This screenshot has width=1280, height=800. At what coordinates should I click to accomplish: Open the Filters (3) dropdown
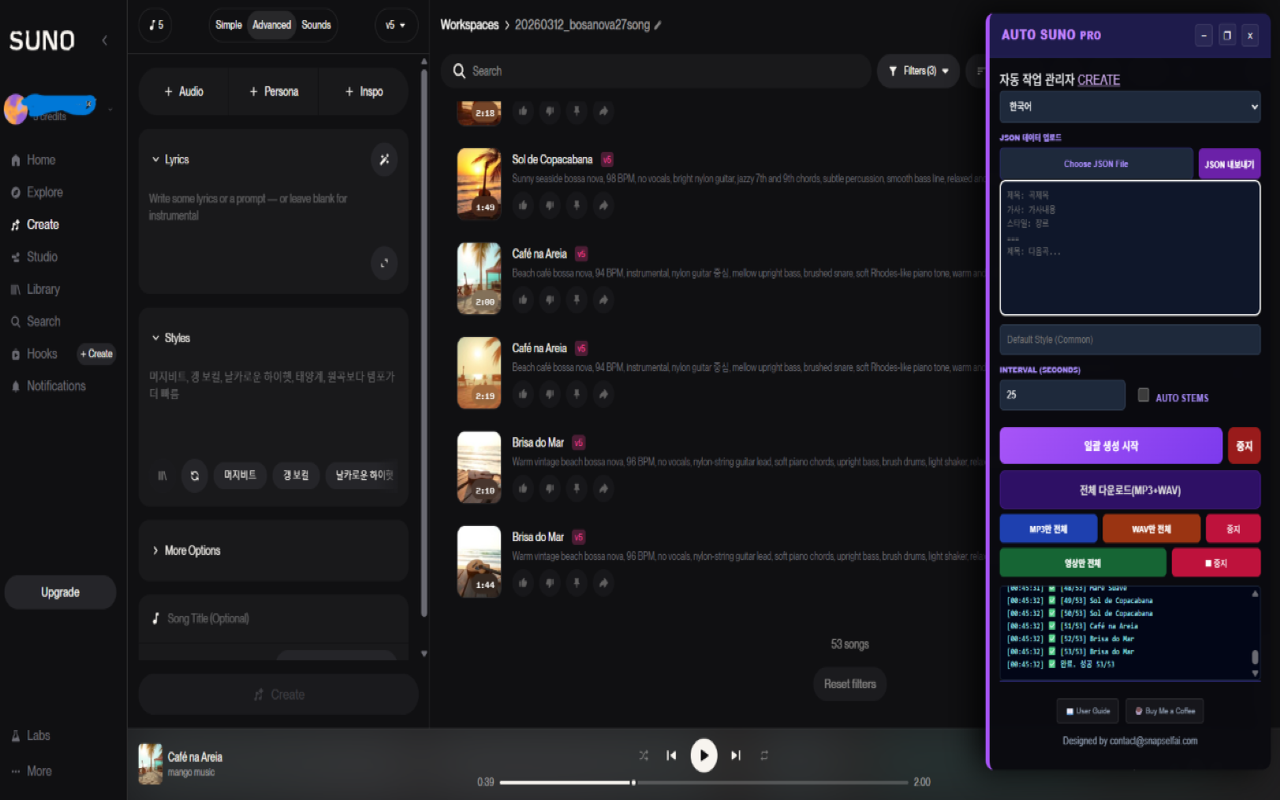pyautogui.click(x=918, y=71)
